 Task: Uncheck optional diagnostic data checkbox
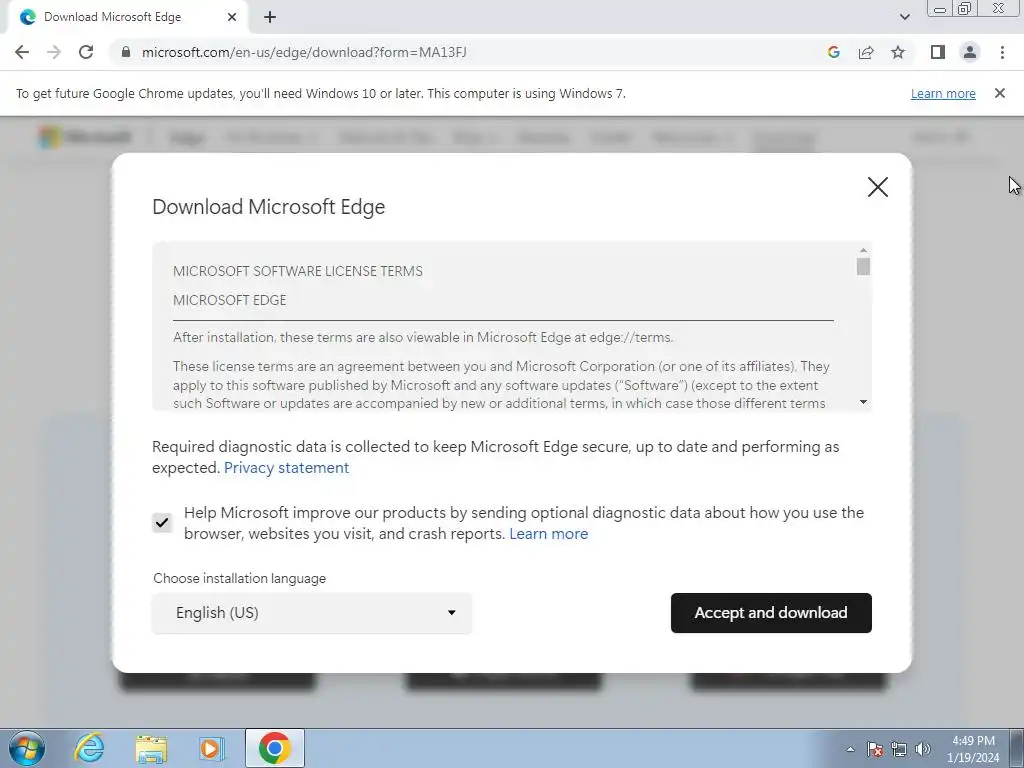coord(162,522)
